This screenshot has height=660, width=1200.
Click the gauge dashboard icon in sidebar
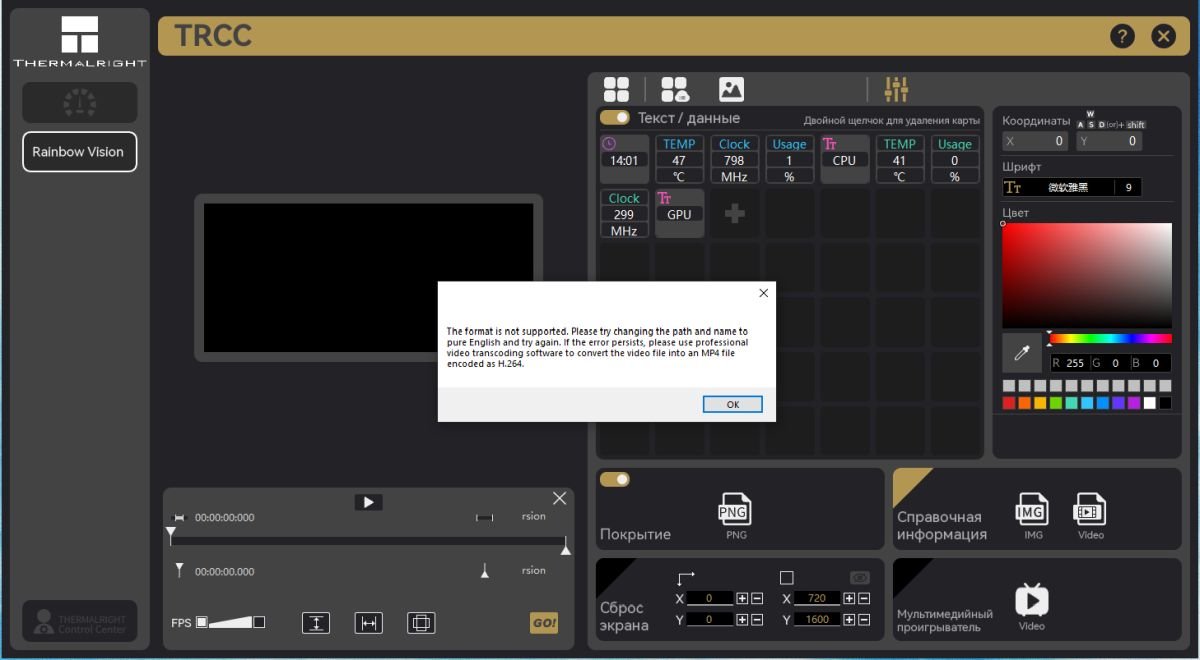click(79, 102)
